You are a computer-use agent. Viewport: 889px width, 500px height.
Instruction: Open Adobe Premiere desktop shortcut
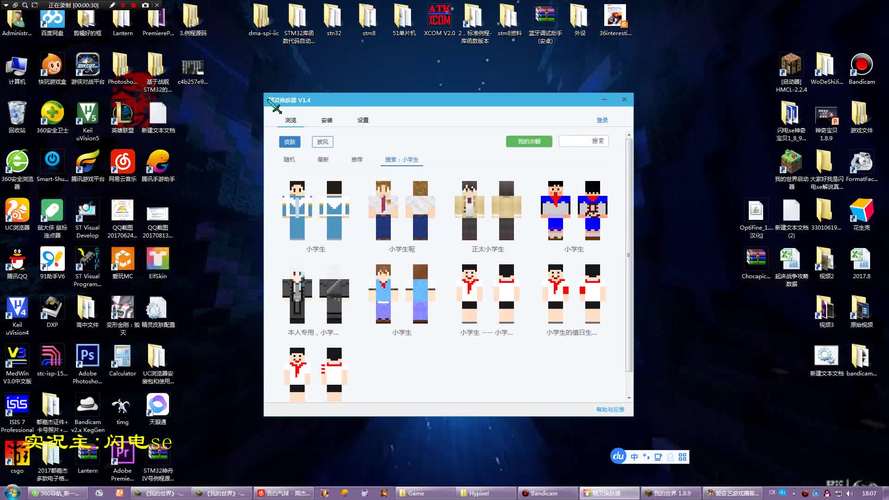[x=122, y=462]
